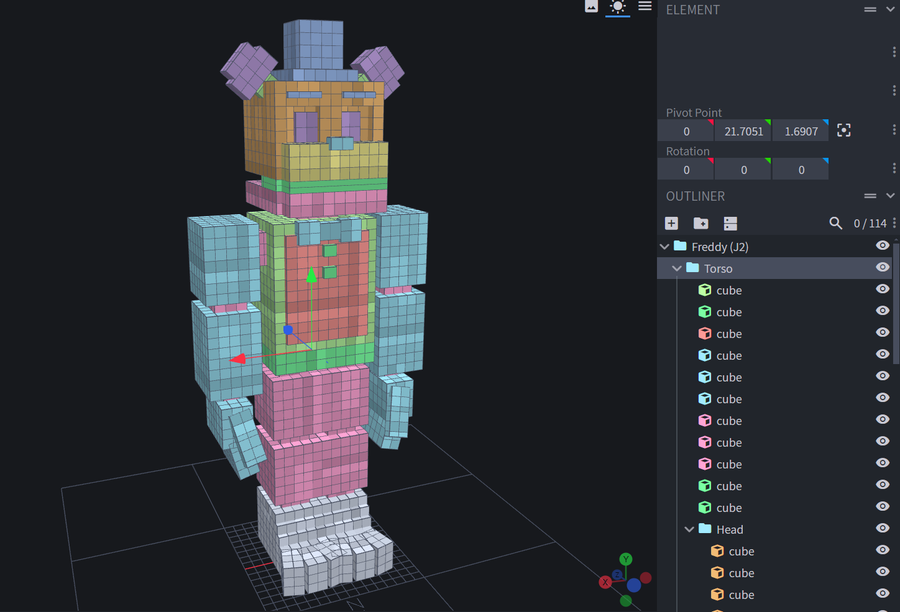Hide the last green cube above Head

click(882, 506)
